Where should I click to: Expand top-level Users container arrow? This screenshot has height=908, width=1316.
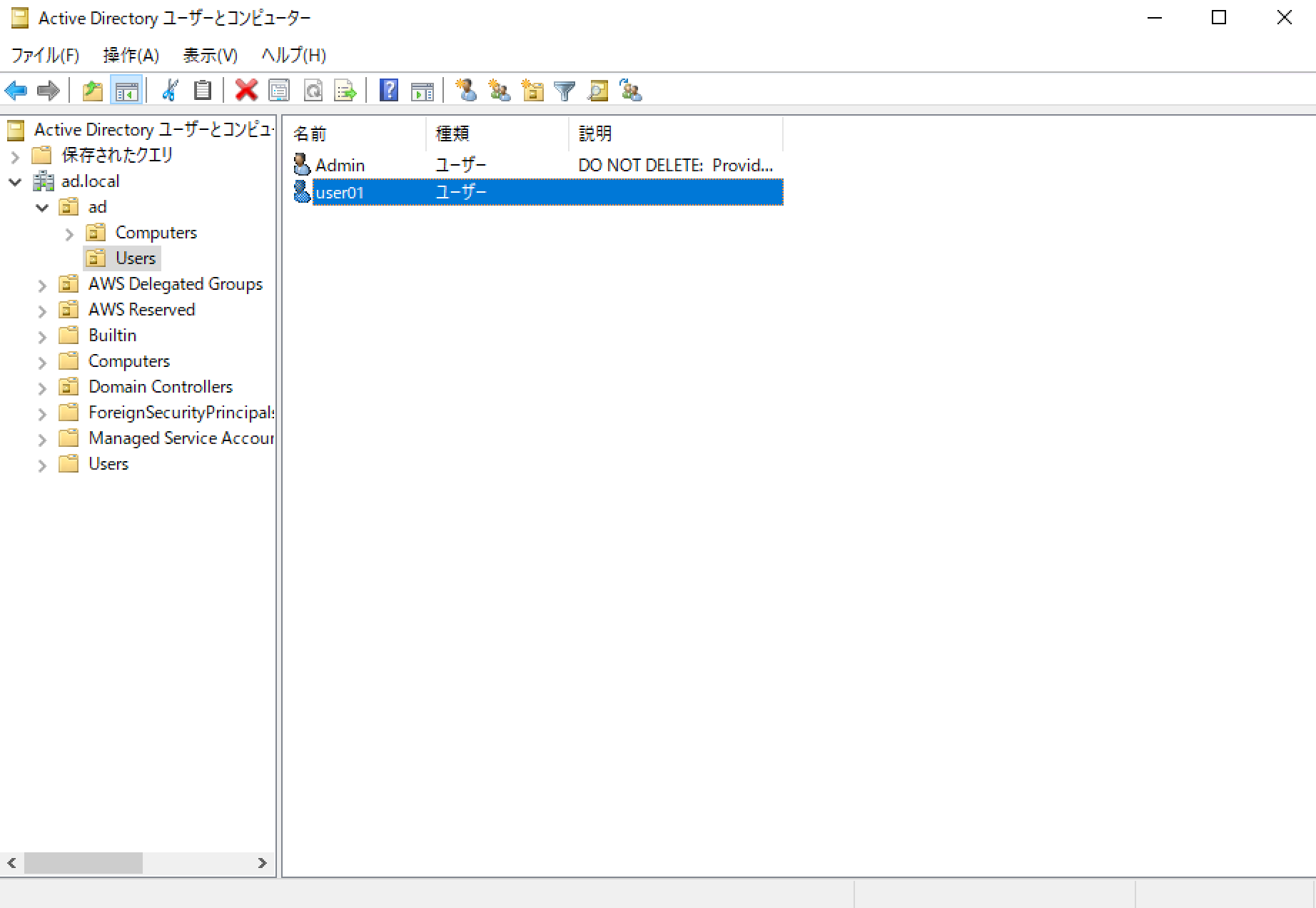click(x=42, y=465)
